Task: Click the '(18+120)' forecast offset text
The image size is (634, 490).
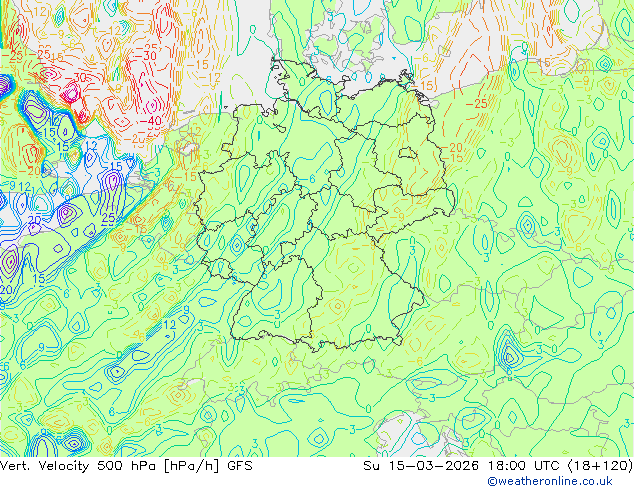Action: (x=600, y=466)
